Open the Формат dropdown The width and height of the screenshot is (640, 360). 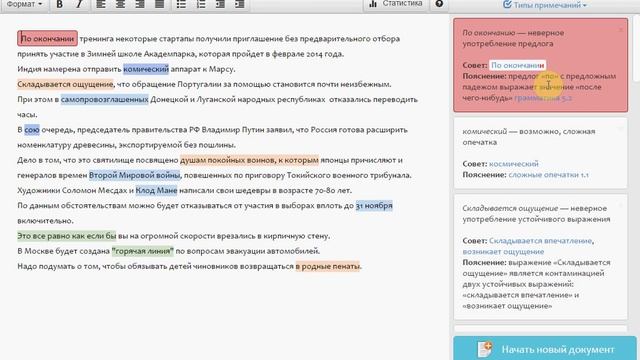[x=24, y=4]
